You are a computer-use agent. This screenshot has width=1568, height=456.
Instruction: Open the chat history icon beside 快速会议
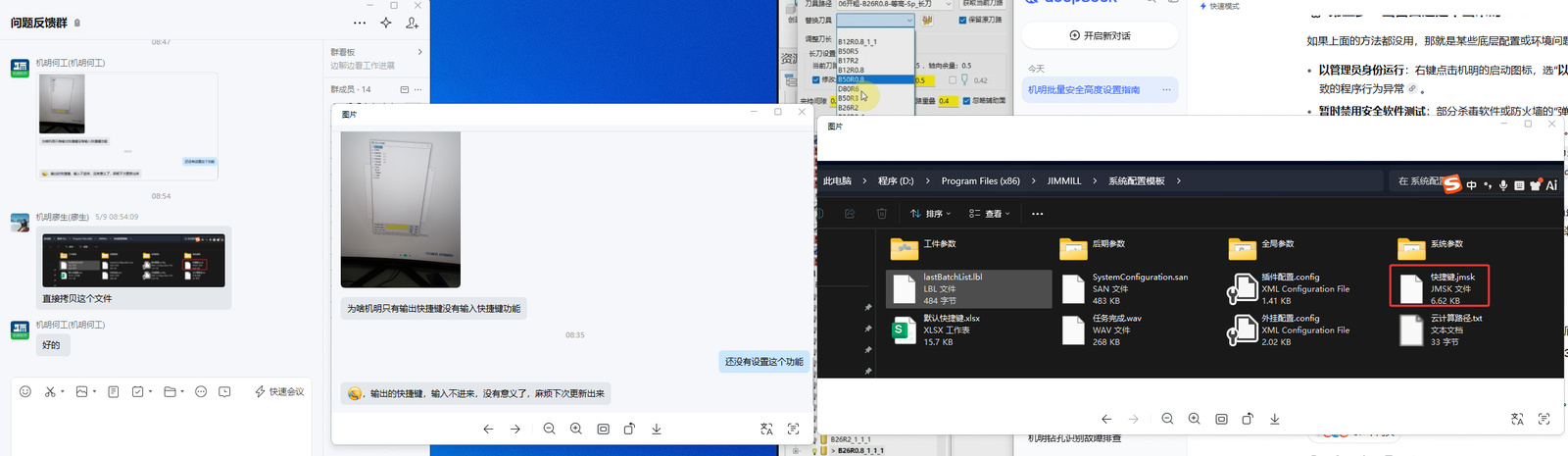(x=224, y=391)
